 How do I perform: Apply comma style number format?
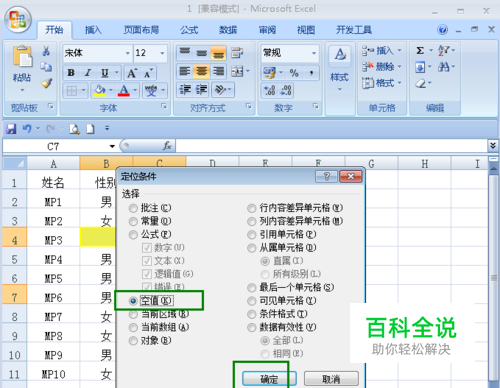click(311, 73)
